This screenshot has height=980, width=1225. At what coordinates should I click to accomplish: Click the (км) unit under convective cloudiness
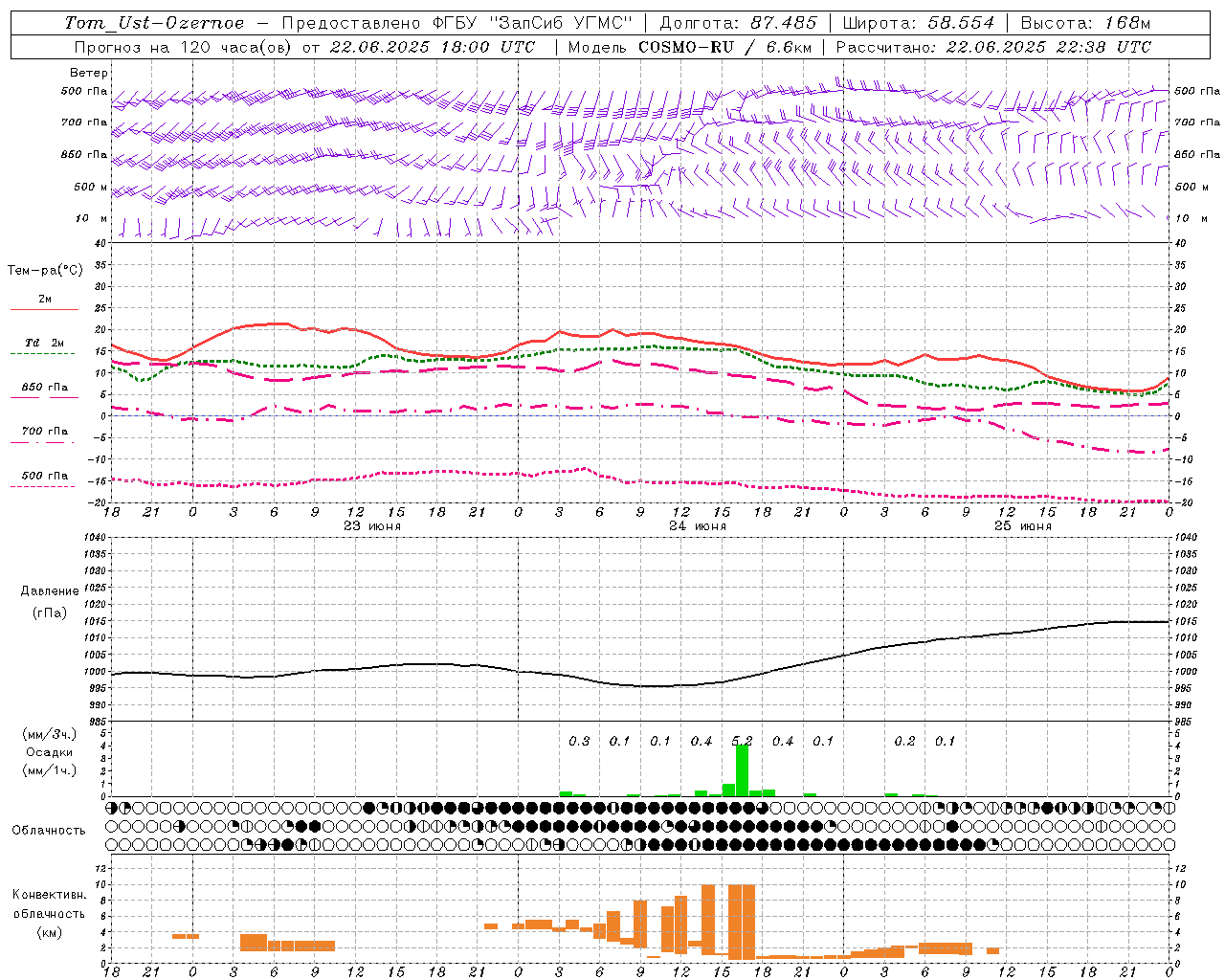(50, 932)
